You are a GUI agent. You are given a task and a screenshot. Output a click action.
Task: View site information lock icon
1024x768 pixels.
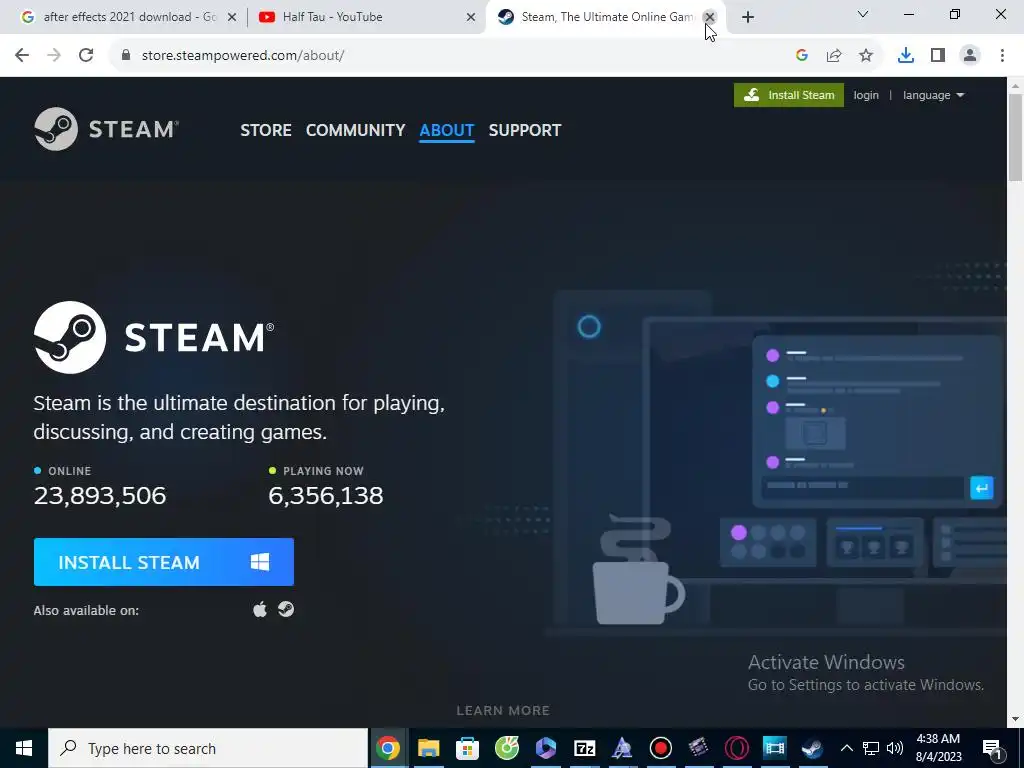(x=126, y=56)
